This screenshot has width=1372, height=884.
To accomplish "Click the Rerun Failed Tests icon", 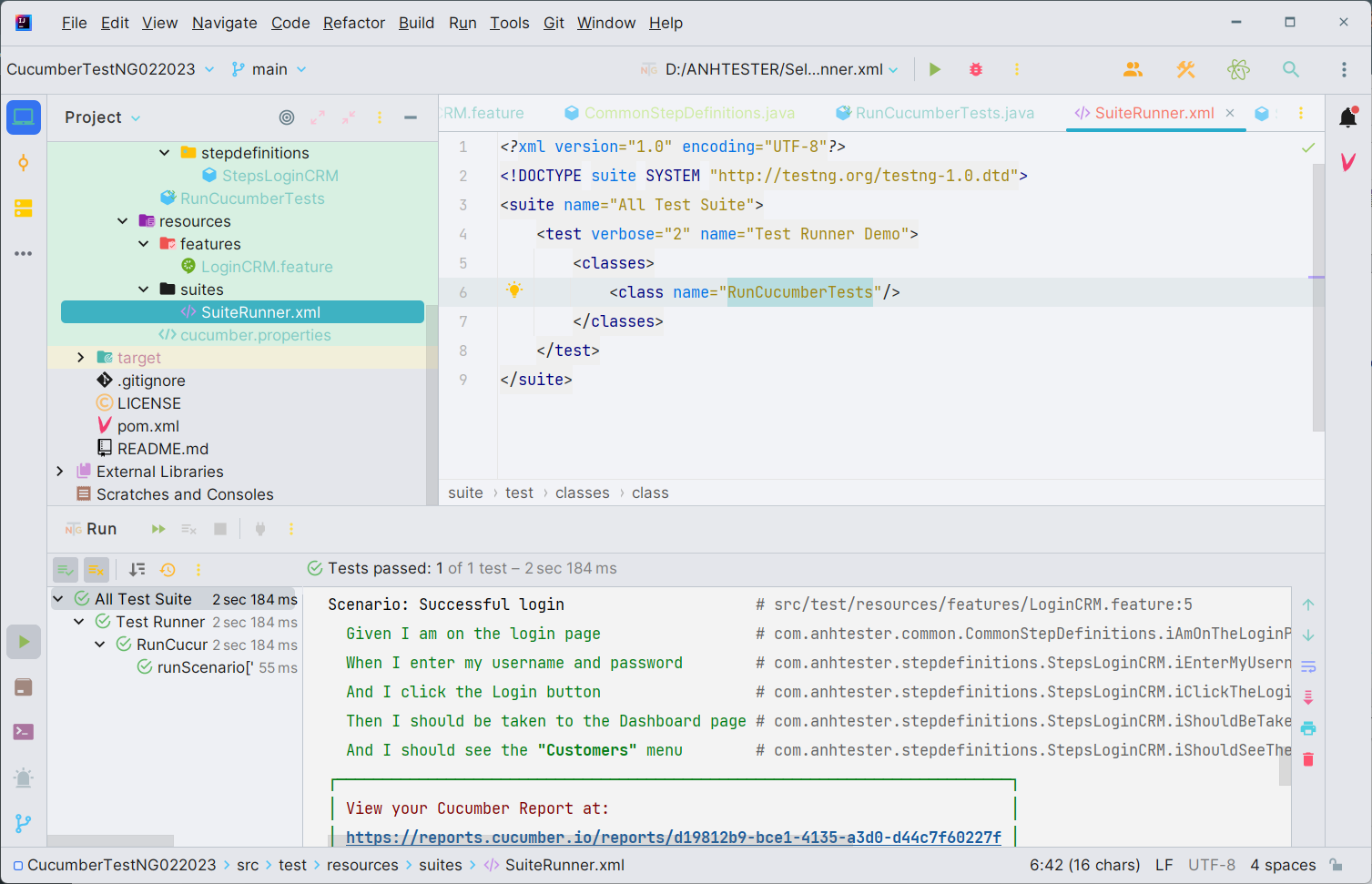I will point(188,529).
